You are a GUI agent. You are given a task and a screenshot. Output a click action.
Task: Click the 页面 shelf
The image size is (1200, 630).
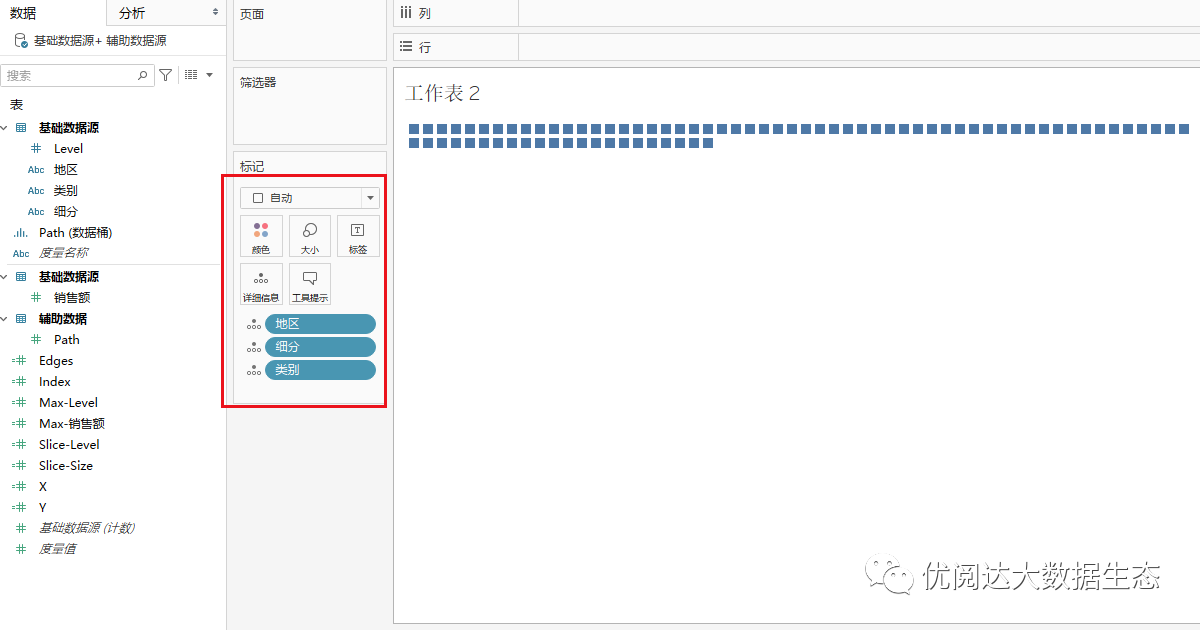point(310,30)
